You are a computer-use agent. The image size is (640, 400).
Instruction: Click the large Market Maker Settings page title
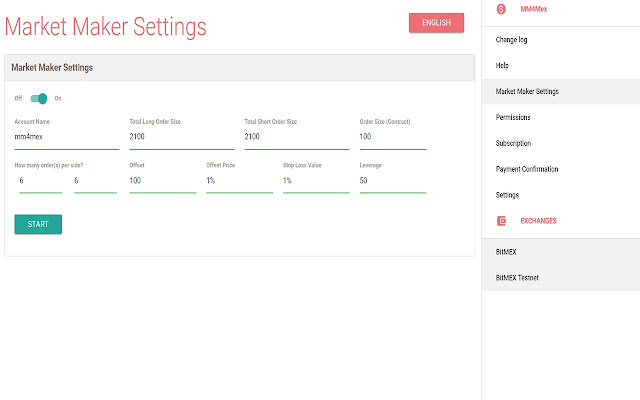106,27
